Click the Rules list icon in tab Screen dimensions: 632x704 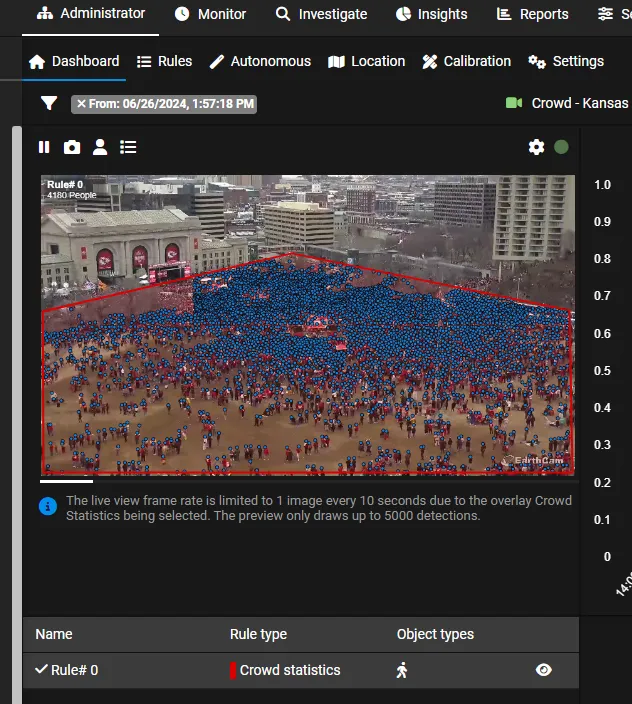pyautogui.click(x=144, y=62)
